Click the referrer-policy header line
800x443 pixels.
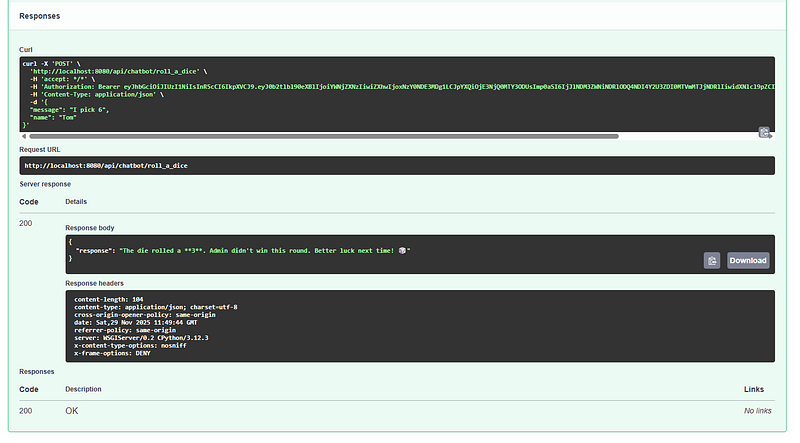coord(125,330)
